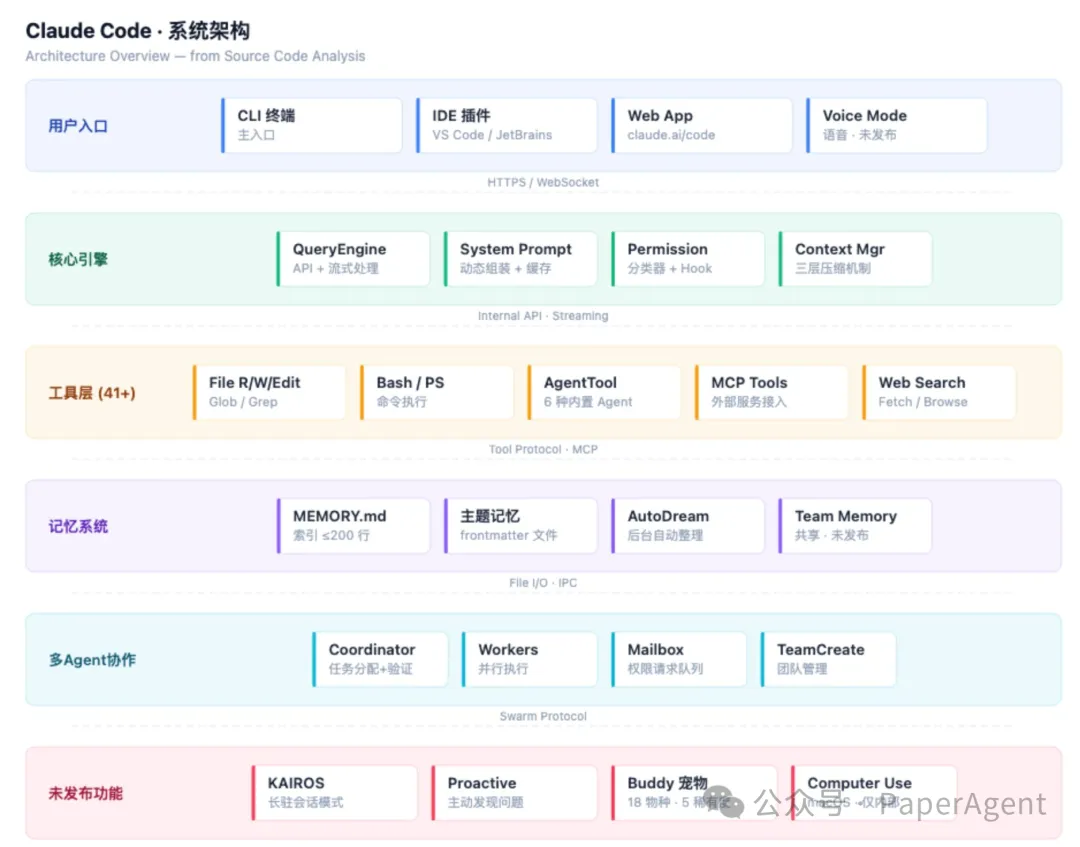The width and height of the screenshot is (1080, 847).
Task: Select the Coordinator card
Action: 380,660
